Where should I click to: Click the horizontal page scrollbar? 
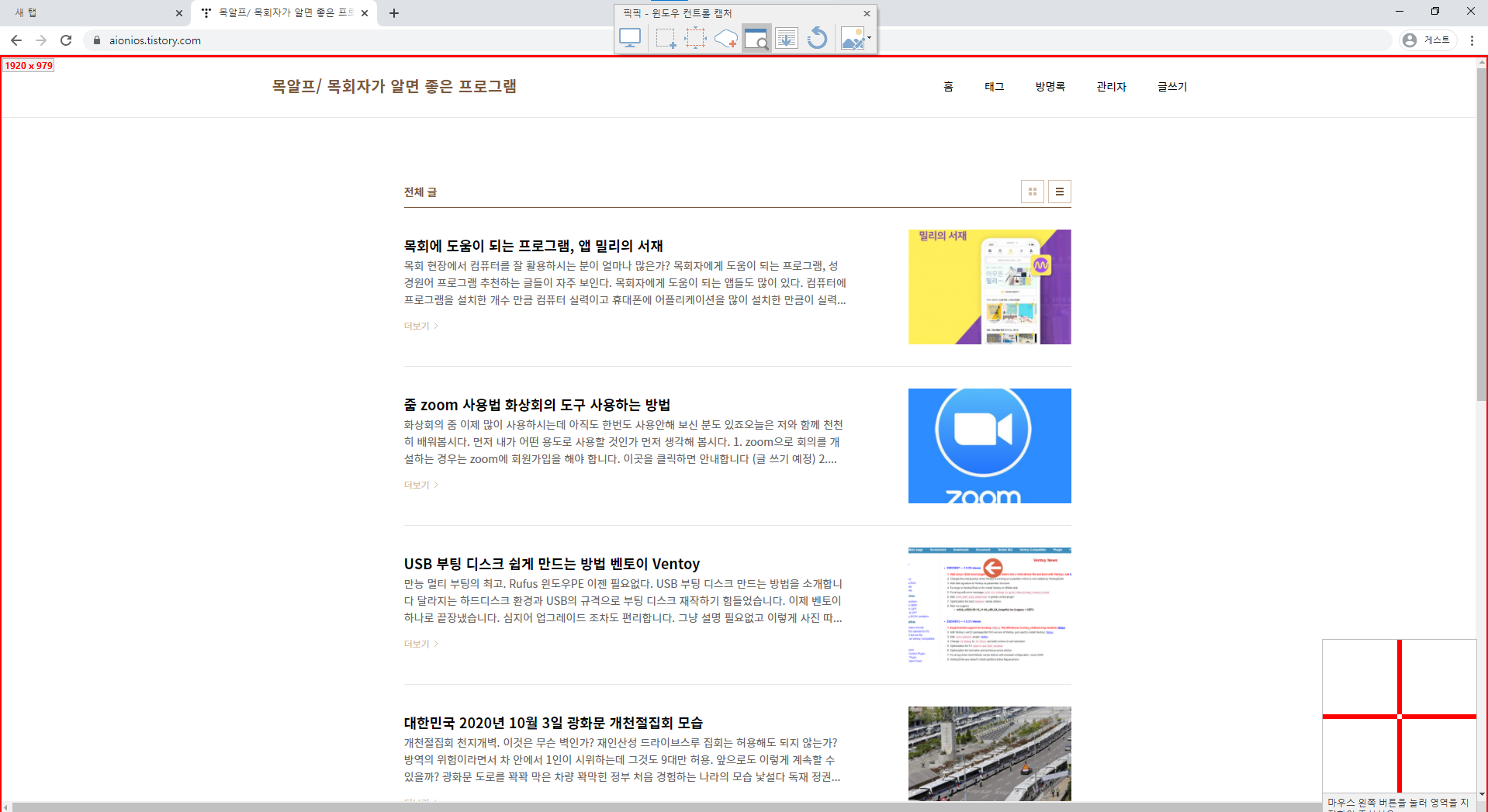pyautogui.click(x=667, y=807)
